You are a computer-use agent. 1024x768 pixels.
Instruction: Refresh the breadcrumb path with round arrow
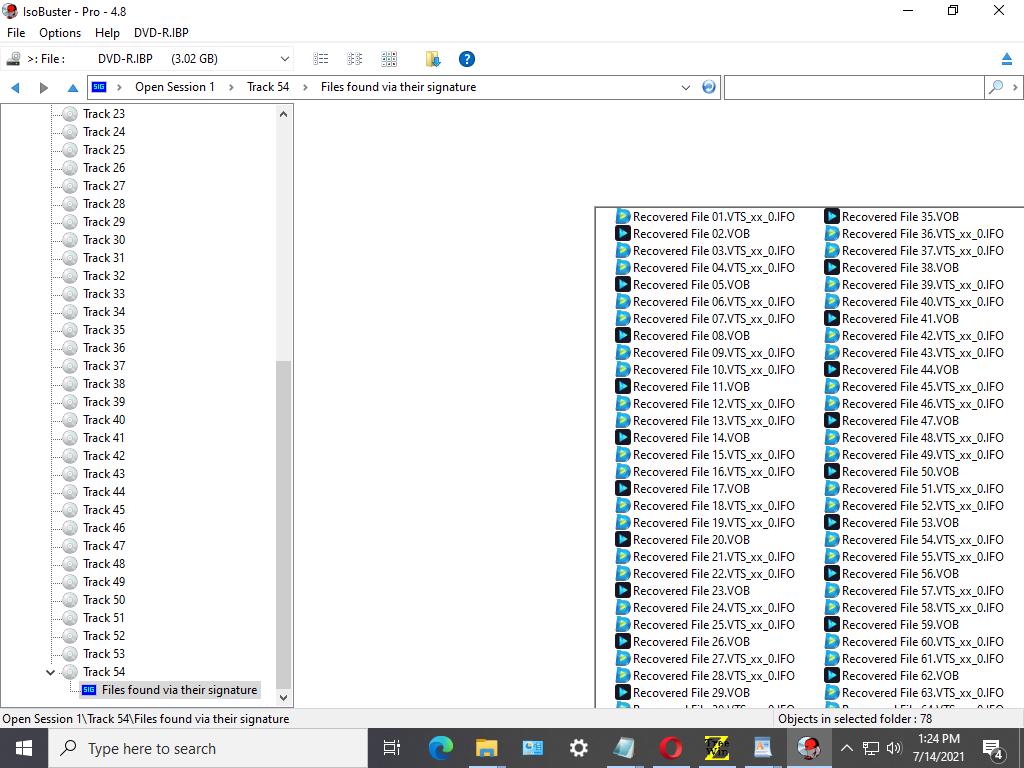[x=709, y=87]
